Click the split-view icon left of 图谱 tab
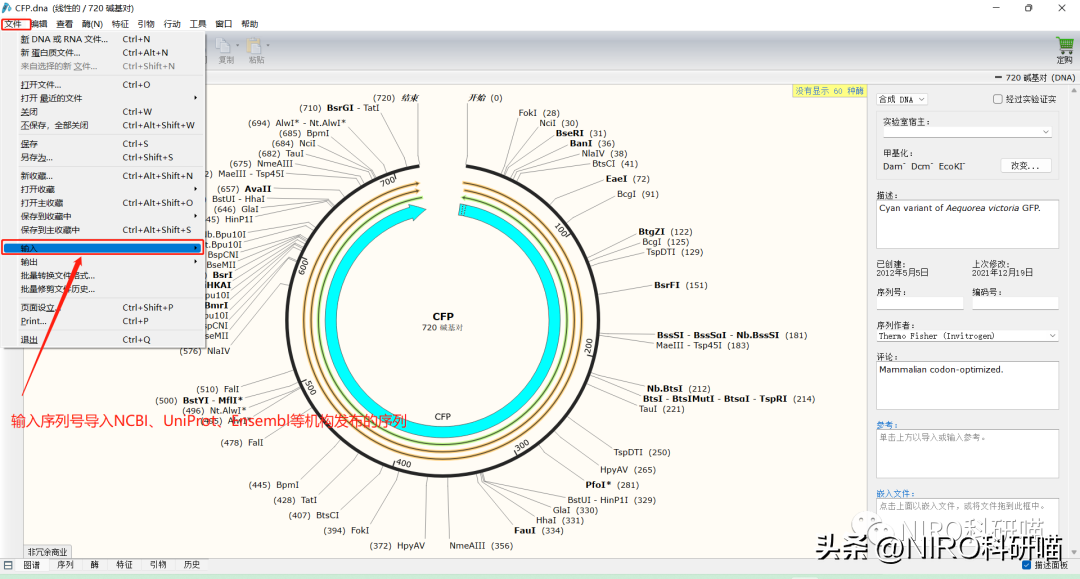The width and height of the screenshot is (1080, 579). [8, 565]
